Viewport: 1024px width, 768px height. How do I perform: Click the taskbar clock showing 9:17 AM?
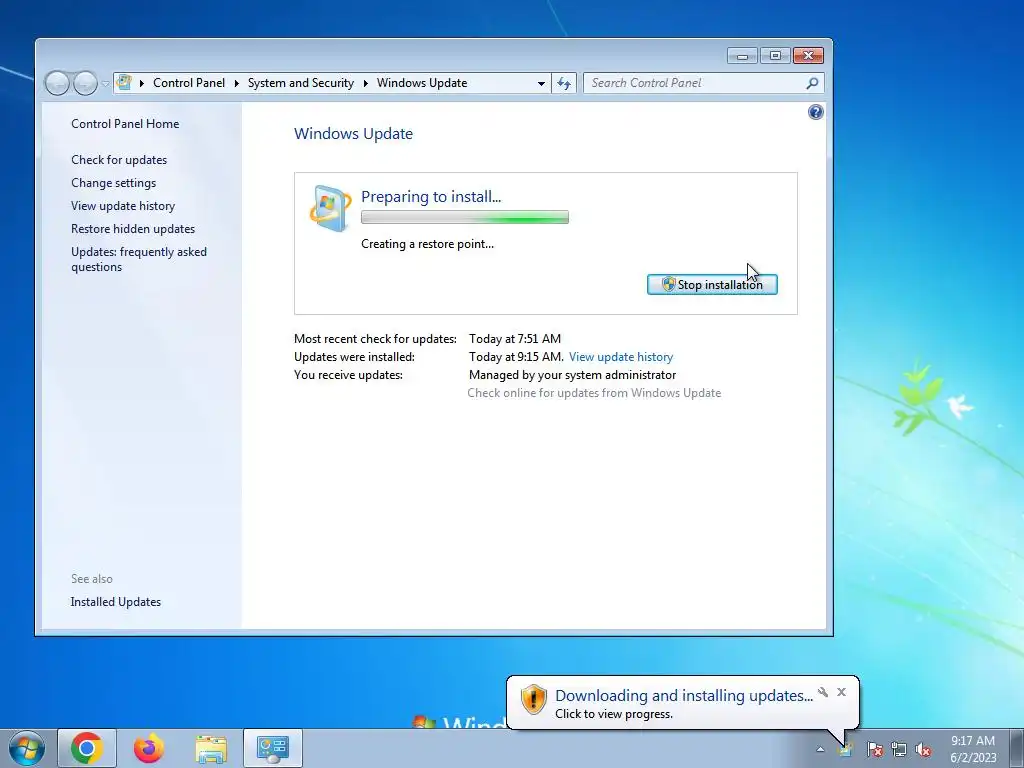click(973, 749)
